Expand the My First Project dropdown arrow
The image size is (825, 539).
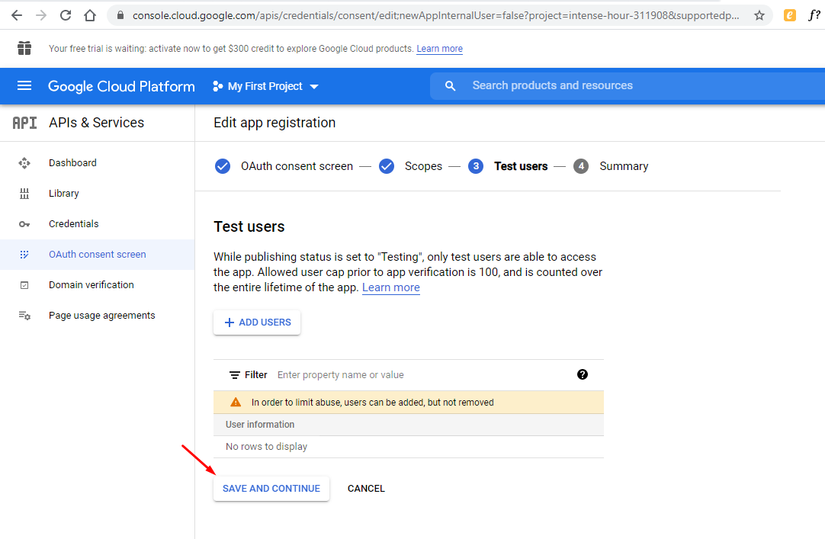coord(314,87)
